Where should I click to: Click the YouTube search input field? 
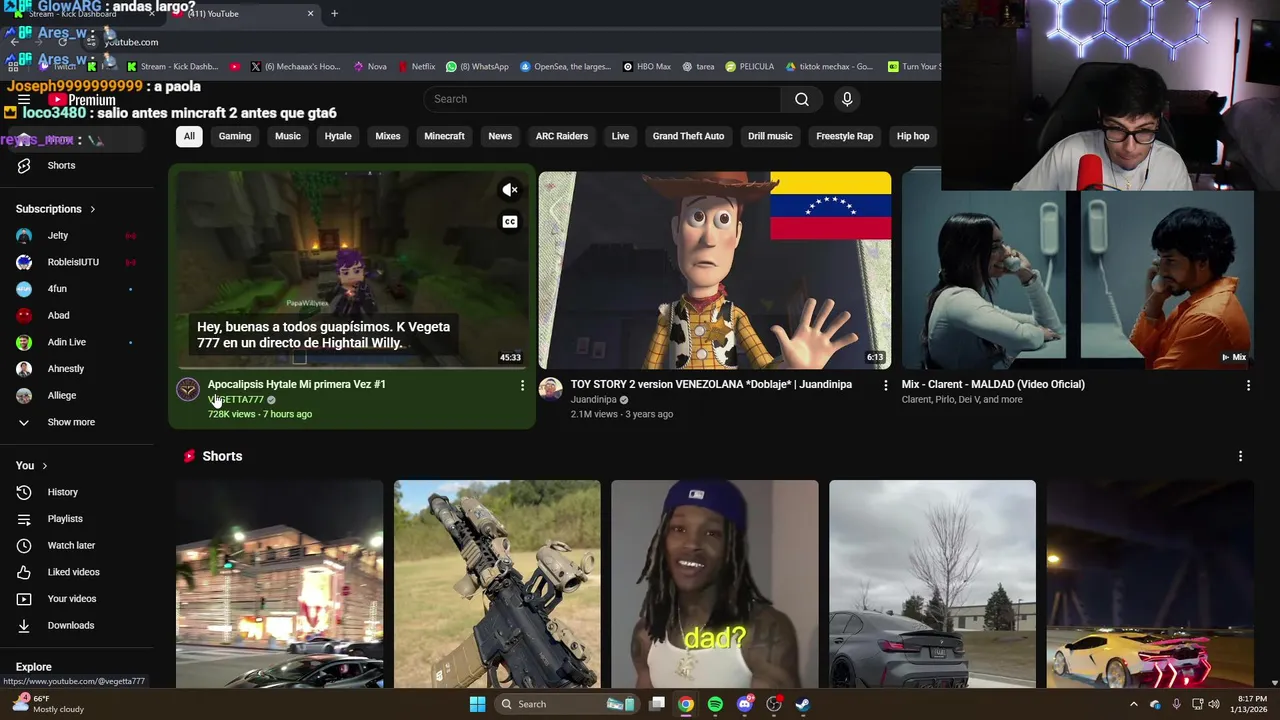click(x=602, y=99)
